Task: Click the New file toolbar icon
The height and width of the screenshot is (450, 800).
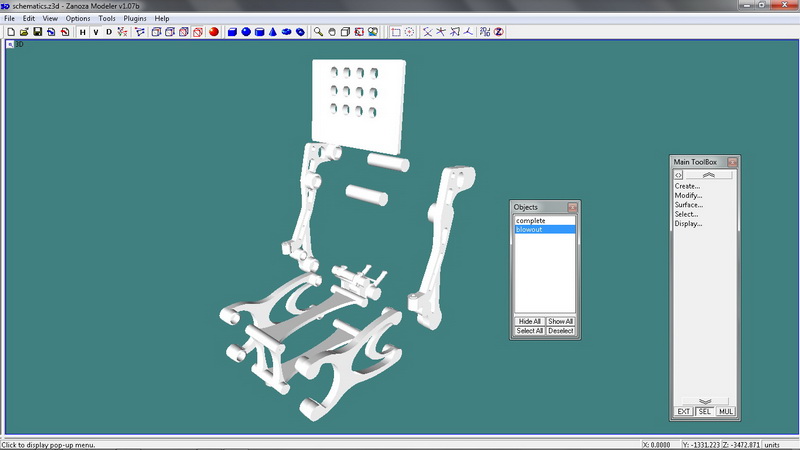Action: pyautogui.click(x=11, y=32)
